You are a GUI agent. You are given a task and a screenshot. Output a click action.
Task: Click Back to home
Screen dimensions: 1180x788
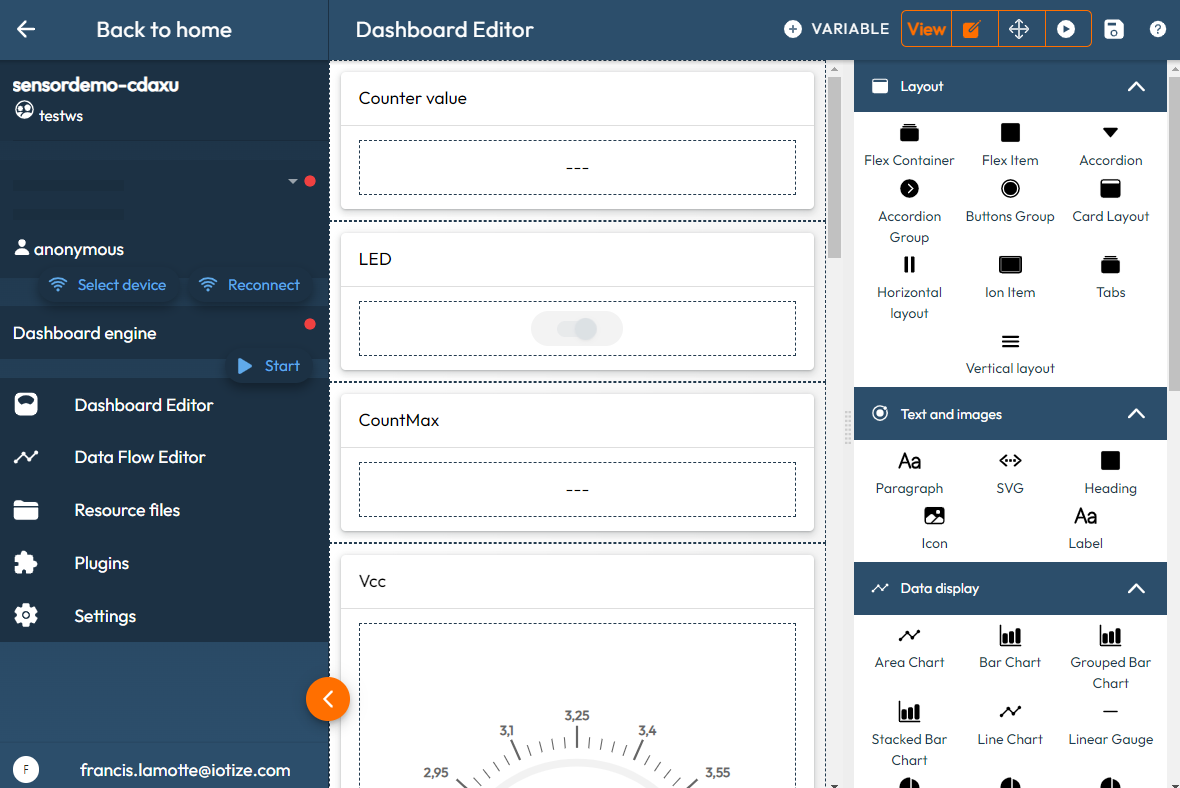click(163, 29)
